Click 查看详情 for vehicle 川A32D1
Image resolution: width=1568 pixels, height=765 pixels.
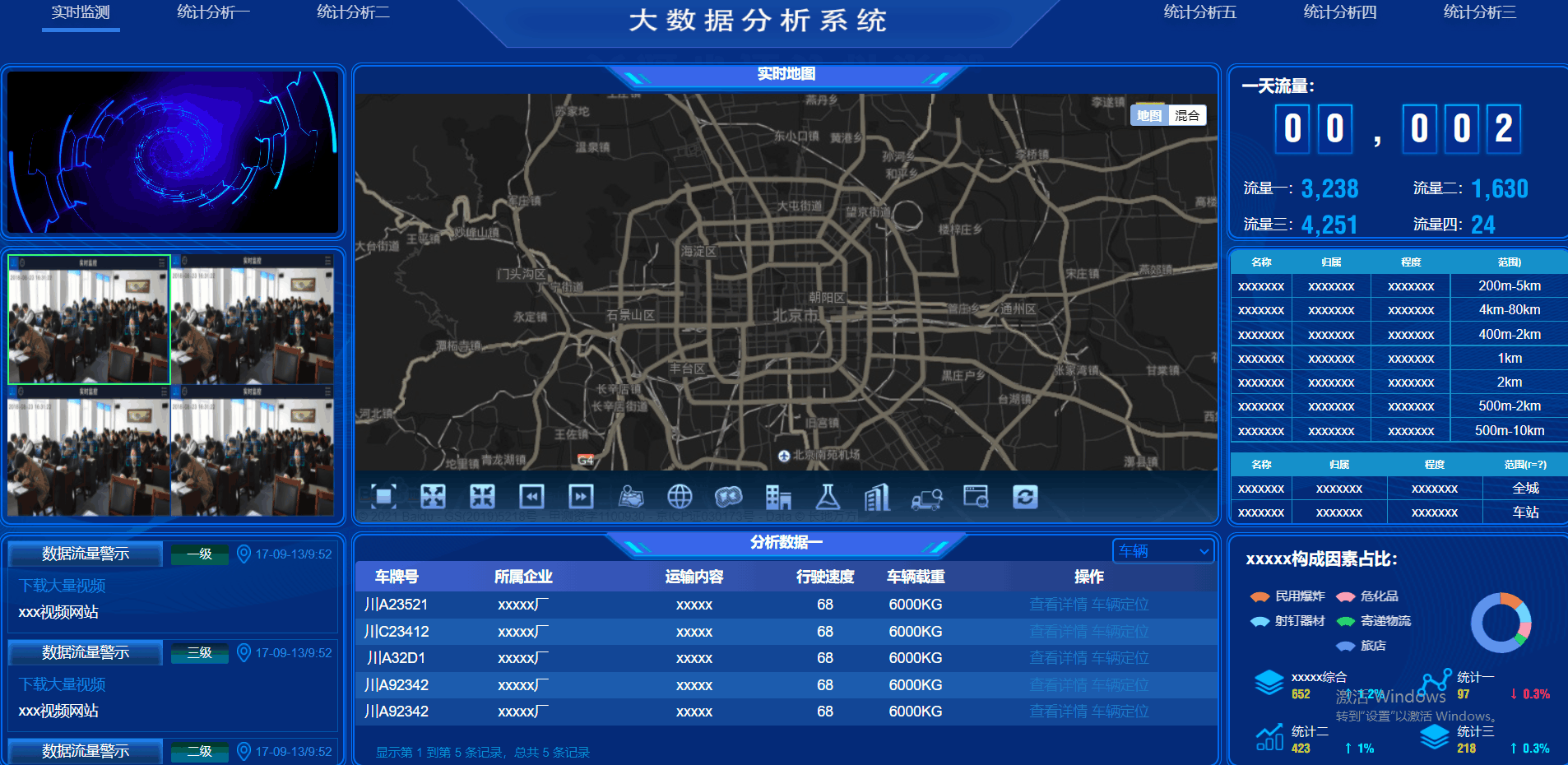tap(1058, 658)
